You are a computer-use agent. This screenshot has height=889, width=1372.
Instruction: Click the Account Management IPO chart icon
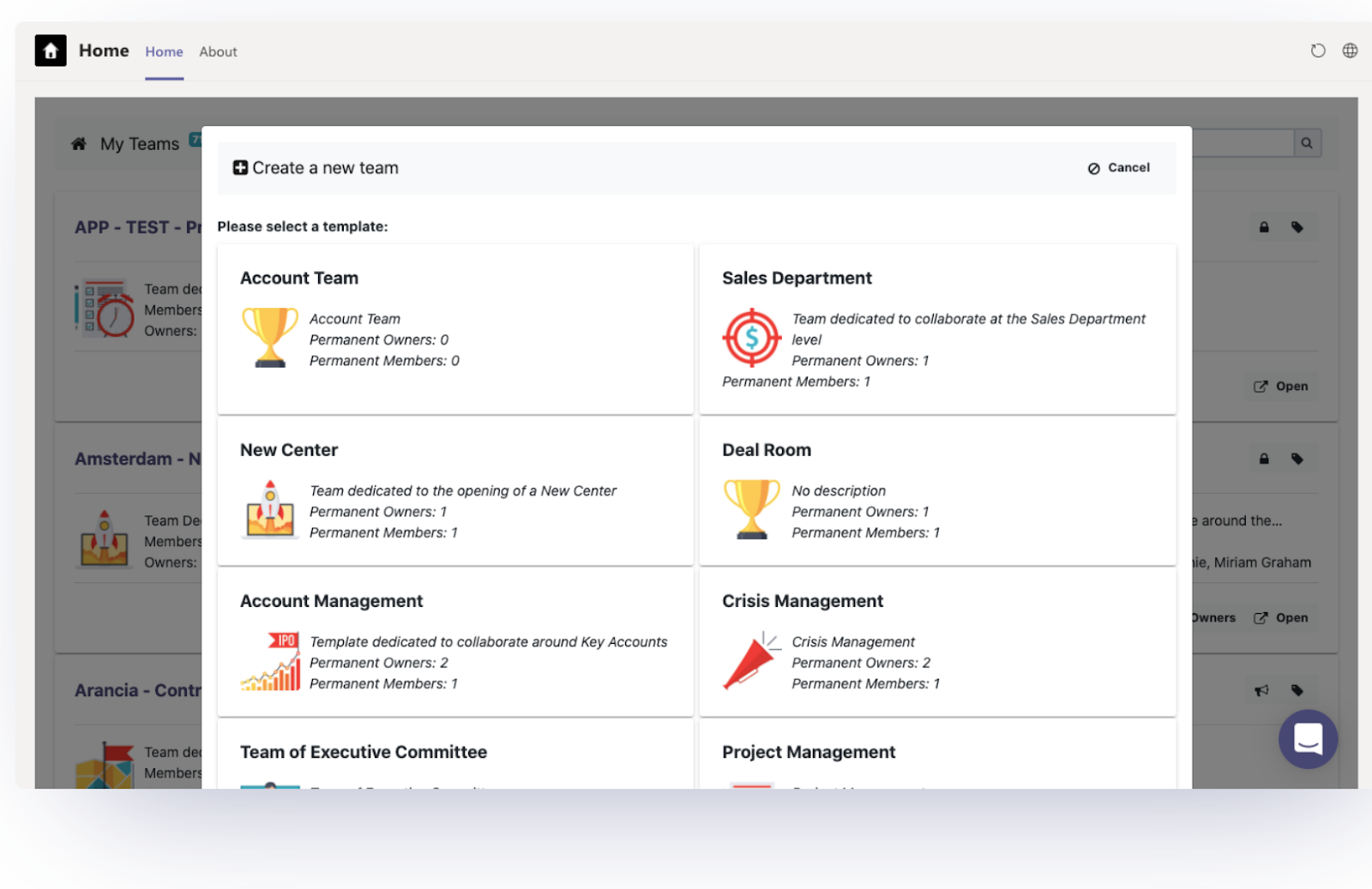tap(271, 661)
